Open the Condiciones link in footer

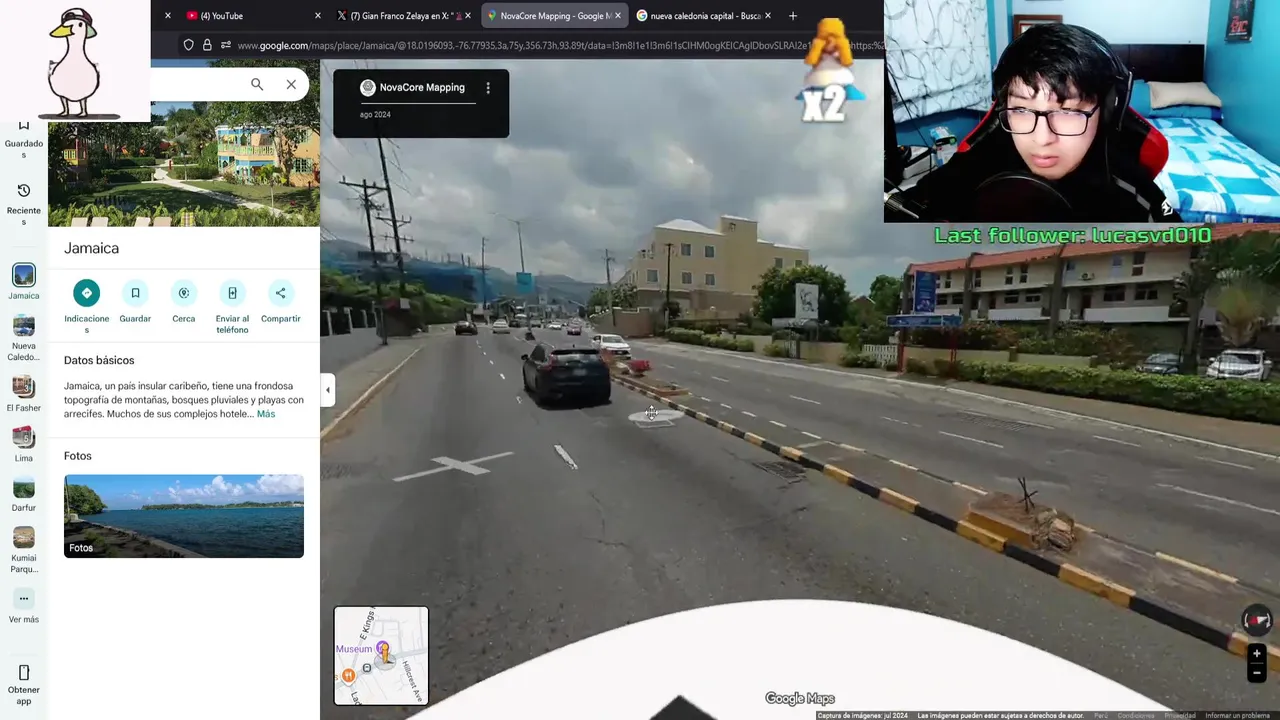tap(1136, 715)
